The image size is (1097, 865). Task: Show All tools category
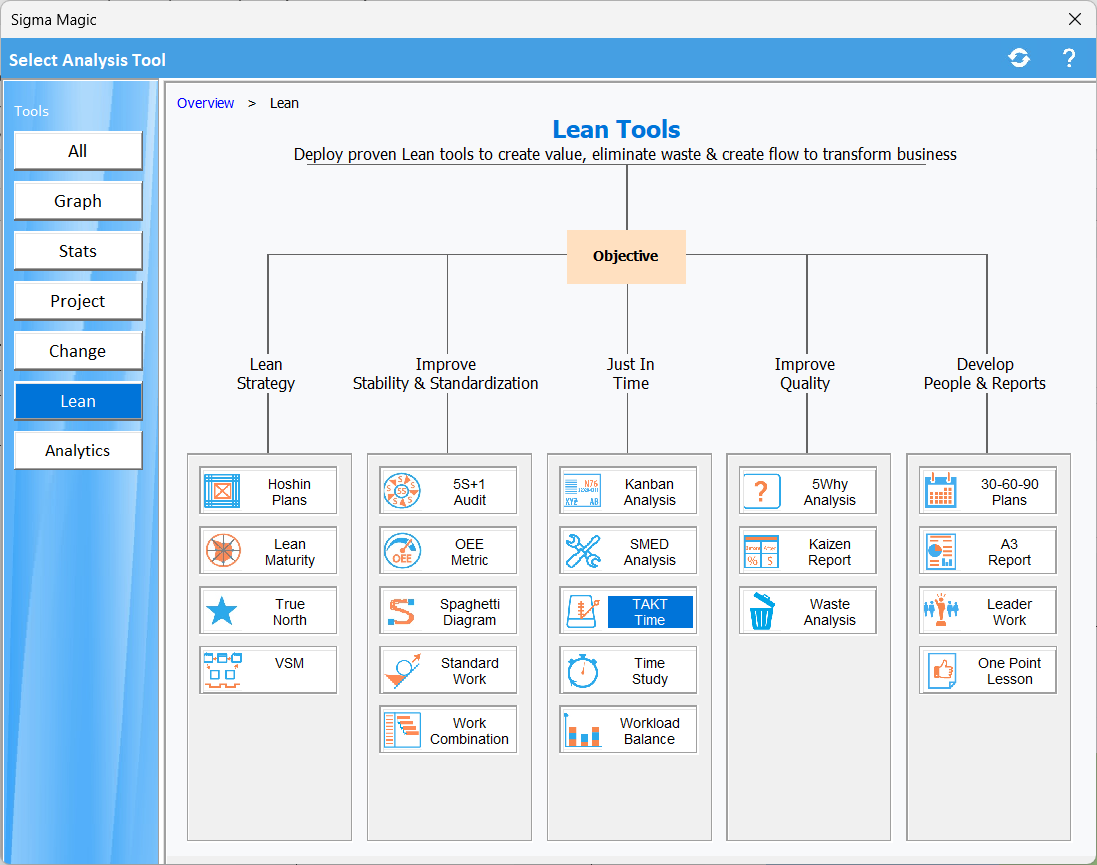click(78, 150)
